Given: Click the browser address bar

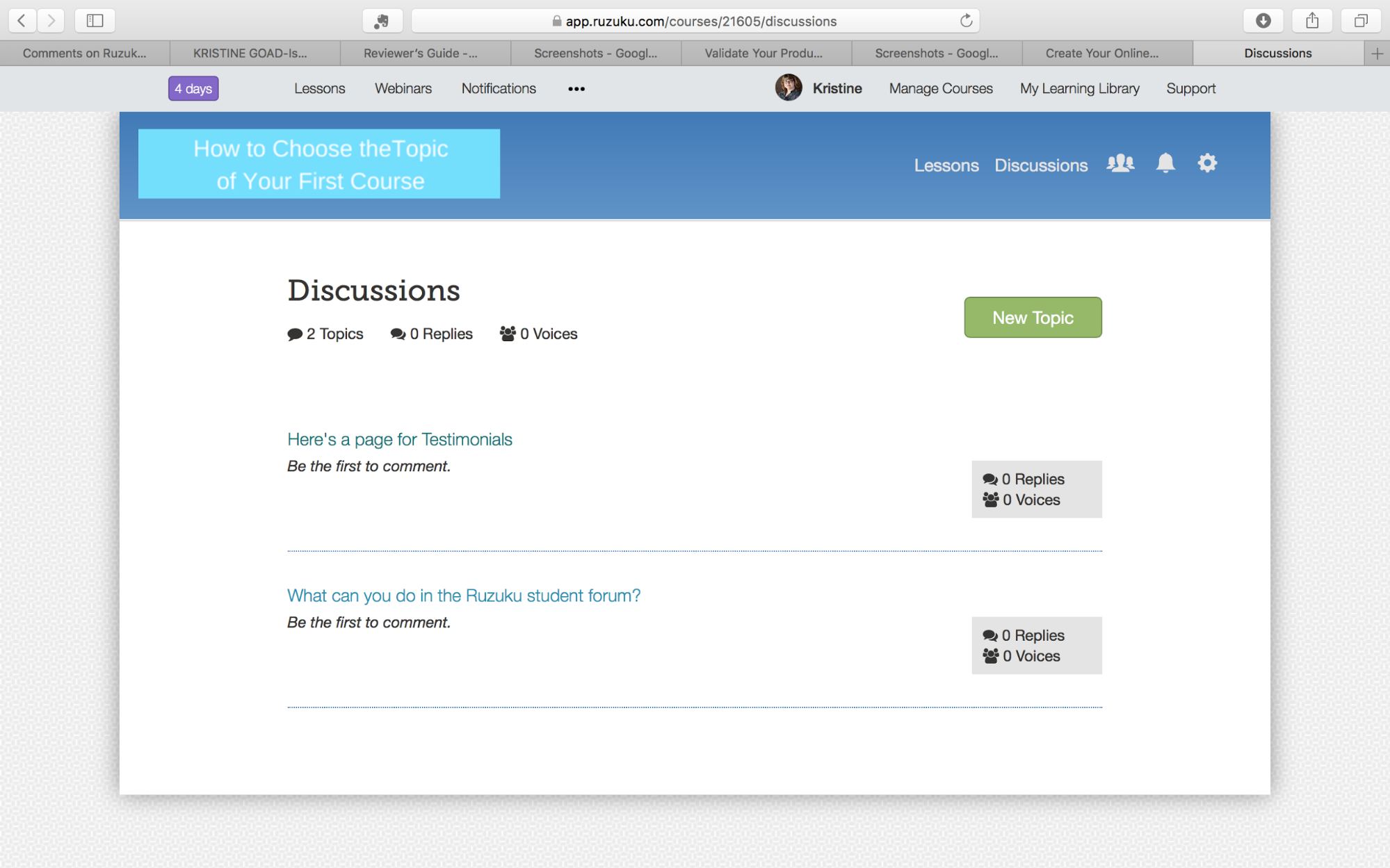Looking at the screenshot, I should 695,21.
